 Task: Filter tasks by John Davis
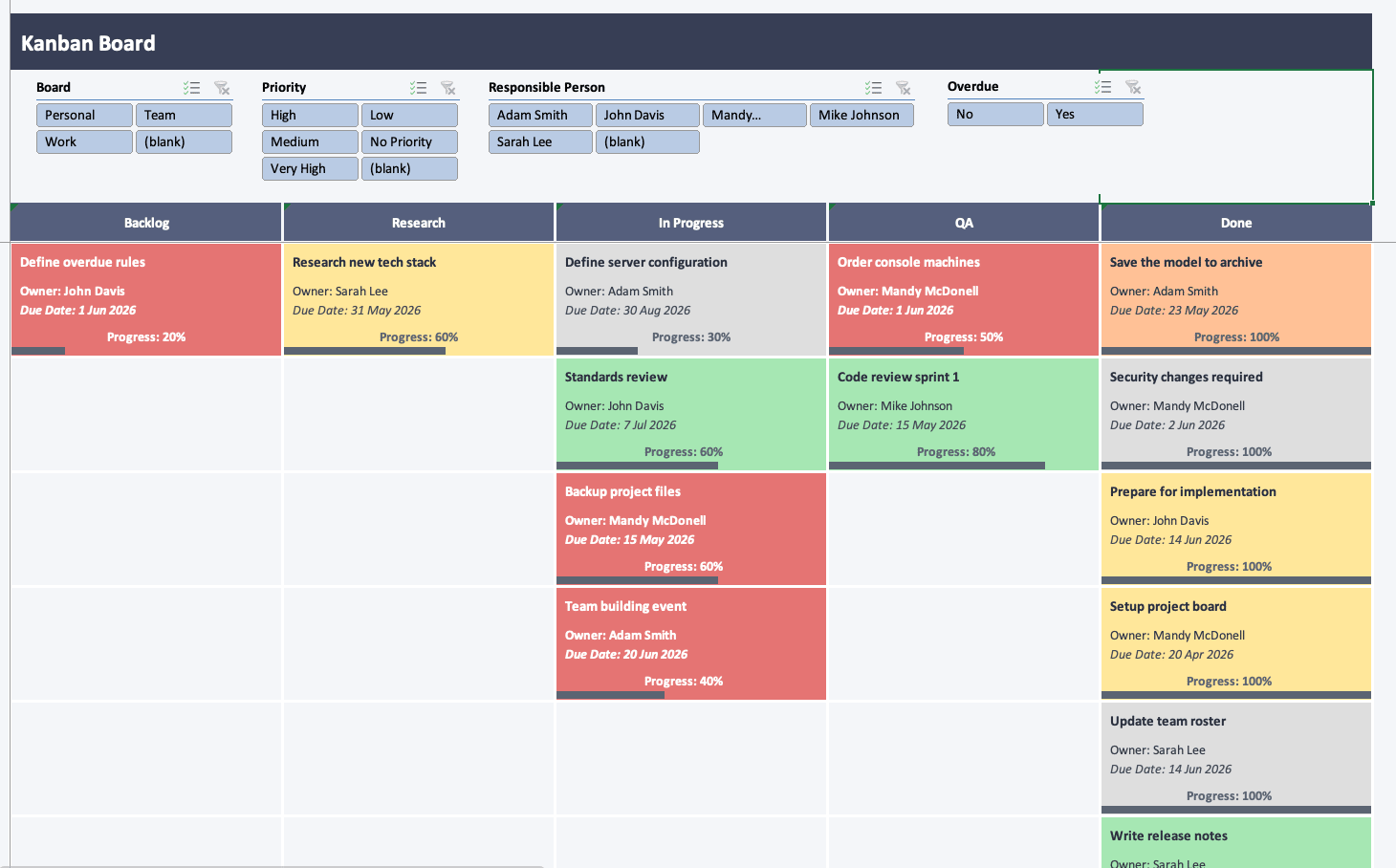click(x=647, y=115)
